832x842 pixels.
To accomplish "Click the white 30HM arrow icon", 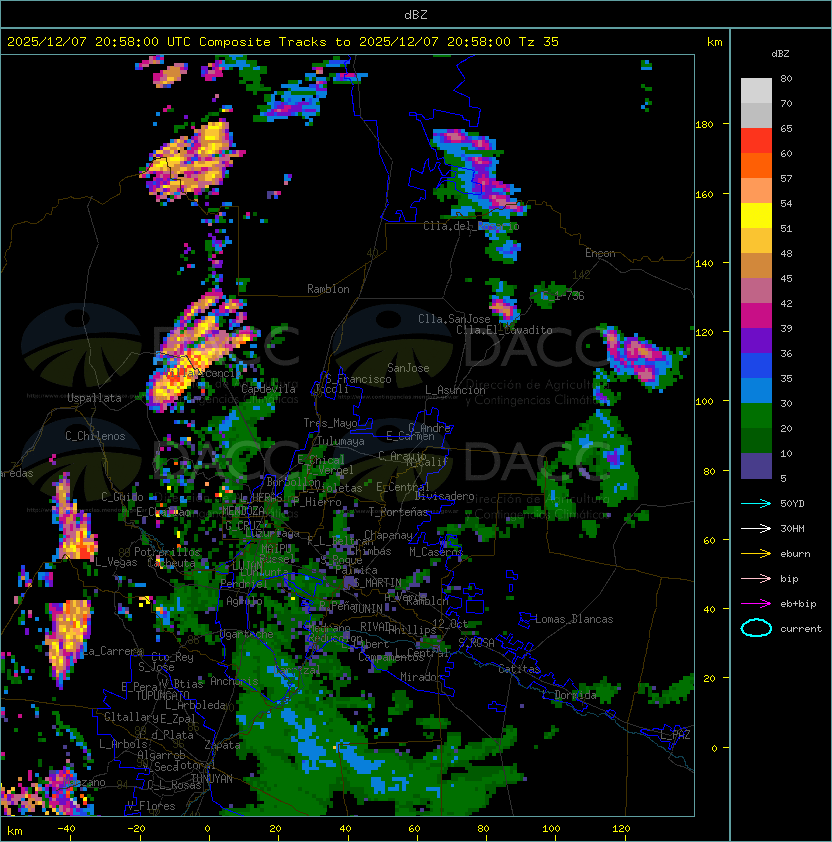I will click(x=756, y=528).
